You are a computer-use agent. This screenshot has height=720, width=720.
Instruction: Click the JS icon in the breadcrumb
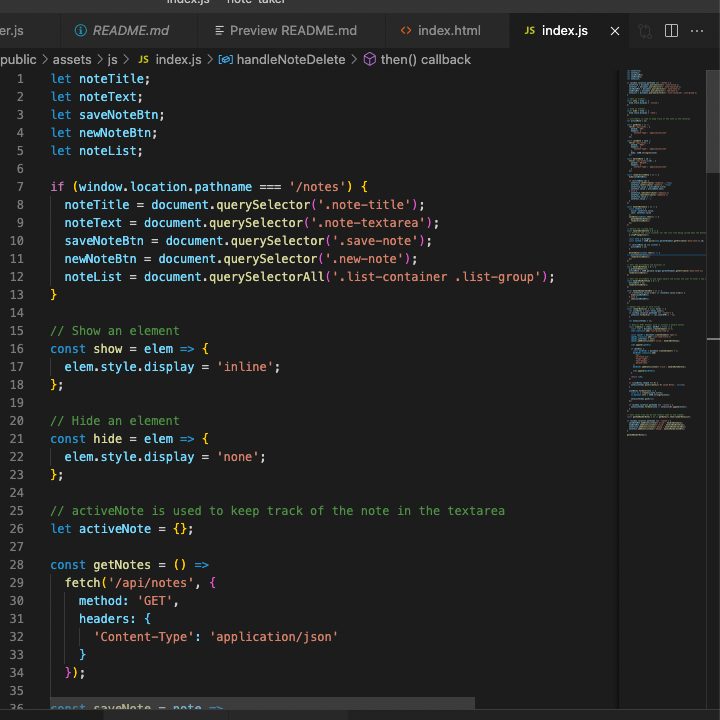(143, 60)
